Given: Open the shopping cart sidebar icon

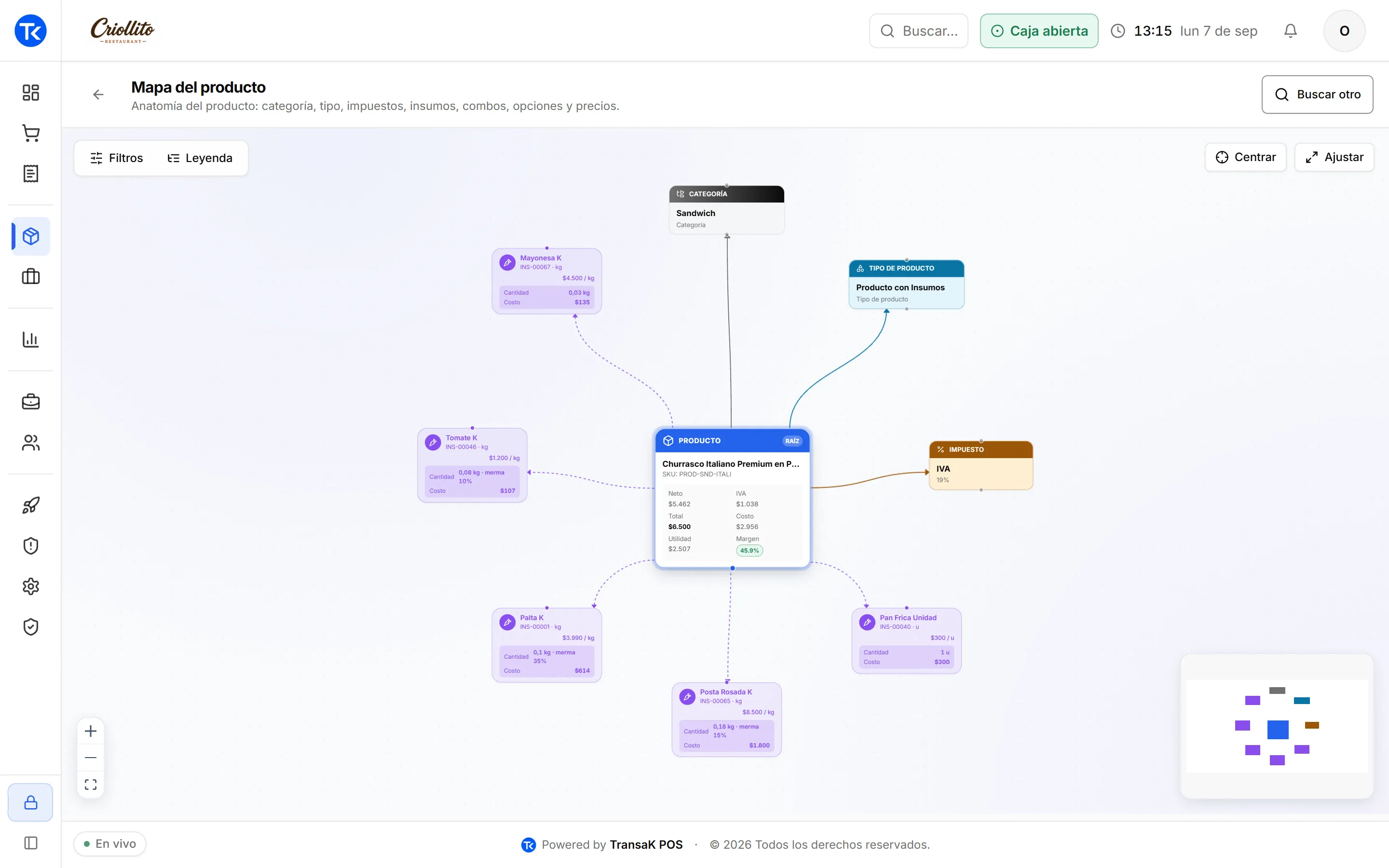Looking at the screenshot, I should tap(30, 133).
